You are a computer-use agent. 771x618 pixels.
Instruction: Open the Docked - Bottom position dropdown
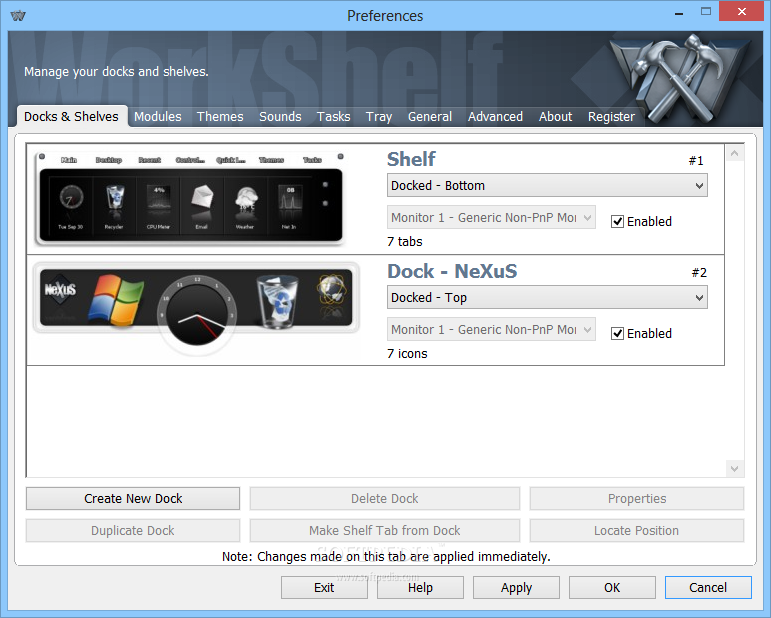547,185
